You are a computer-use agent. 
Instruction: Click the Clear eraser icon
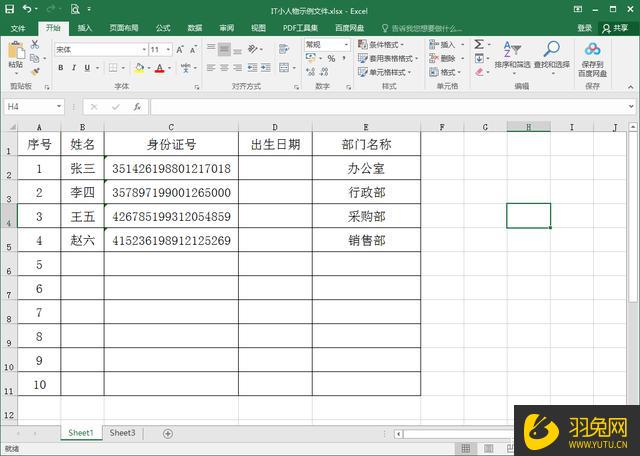tap(479, 72)
